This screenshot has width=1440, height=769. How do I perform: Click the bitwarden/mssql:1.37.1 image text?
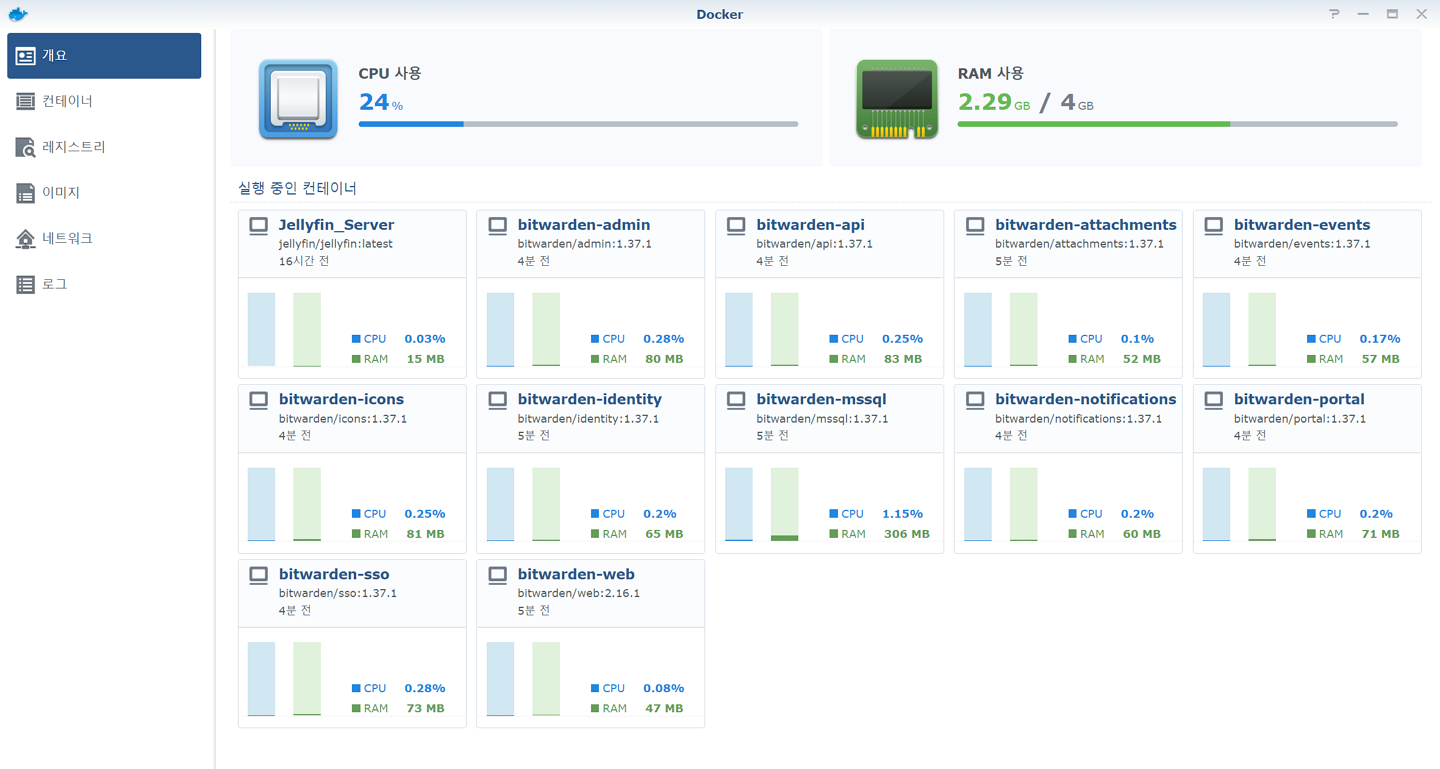(x=822, y=419)
